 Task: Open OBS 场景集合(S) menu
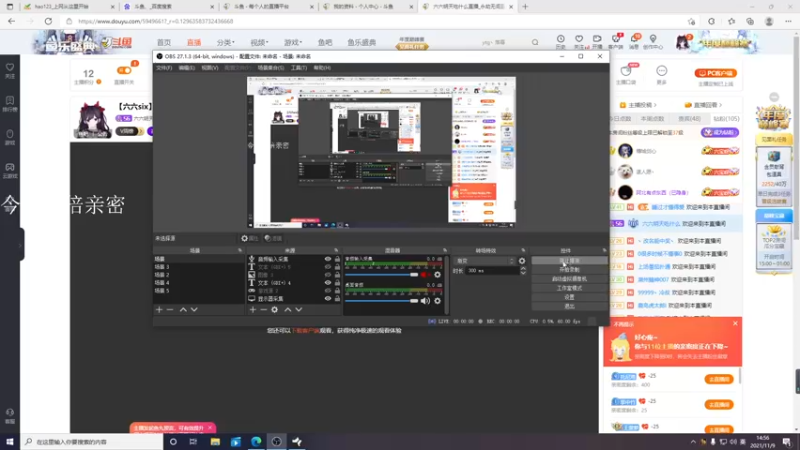(270, 68)
